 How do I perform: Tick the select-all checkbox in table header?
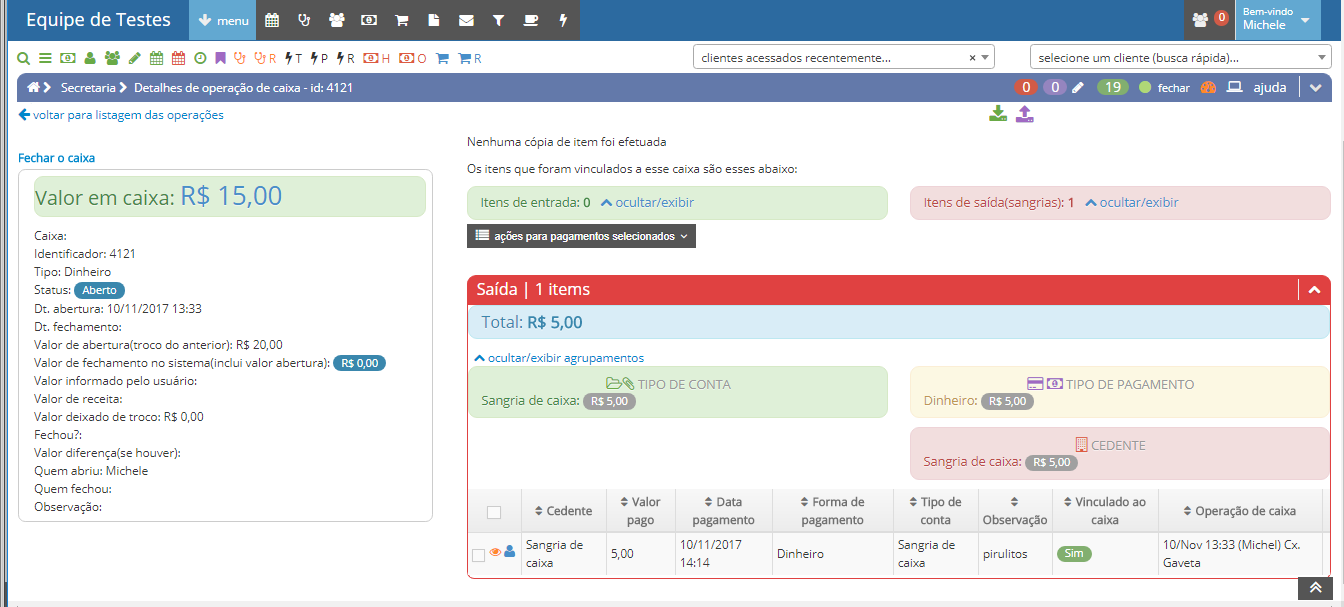point(494,512)
